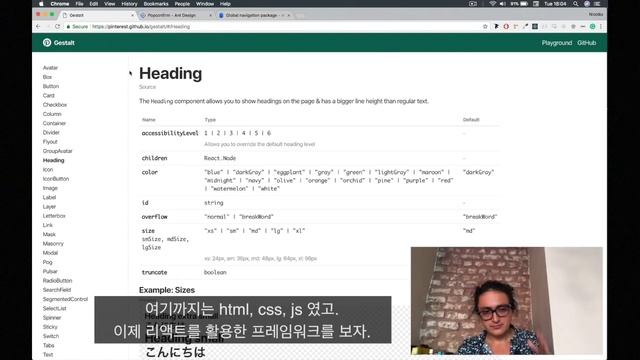Select Image in the sidebar
This screenshot has height=360, width=640.
click(x=50, y=188)
